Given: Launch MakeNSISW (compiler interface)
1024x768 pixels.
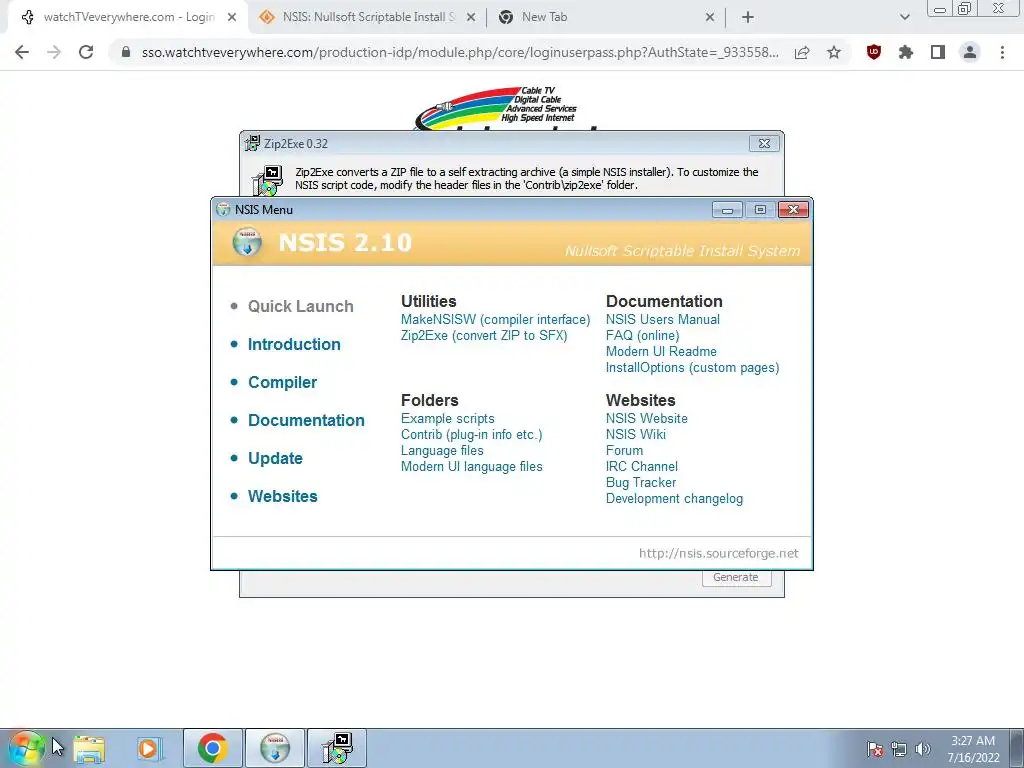Looking at the screenshot, I should 495,319.
